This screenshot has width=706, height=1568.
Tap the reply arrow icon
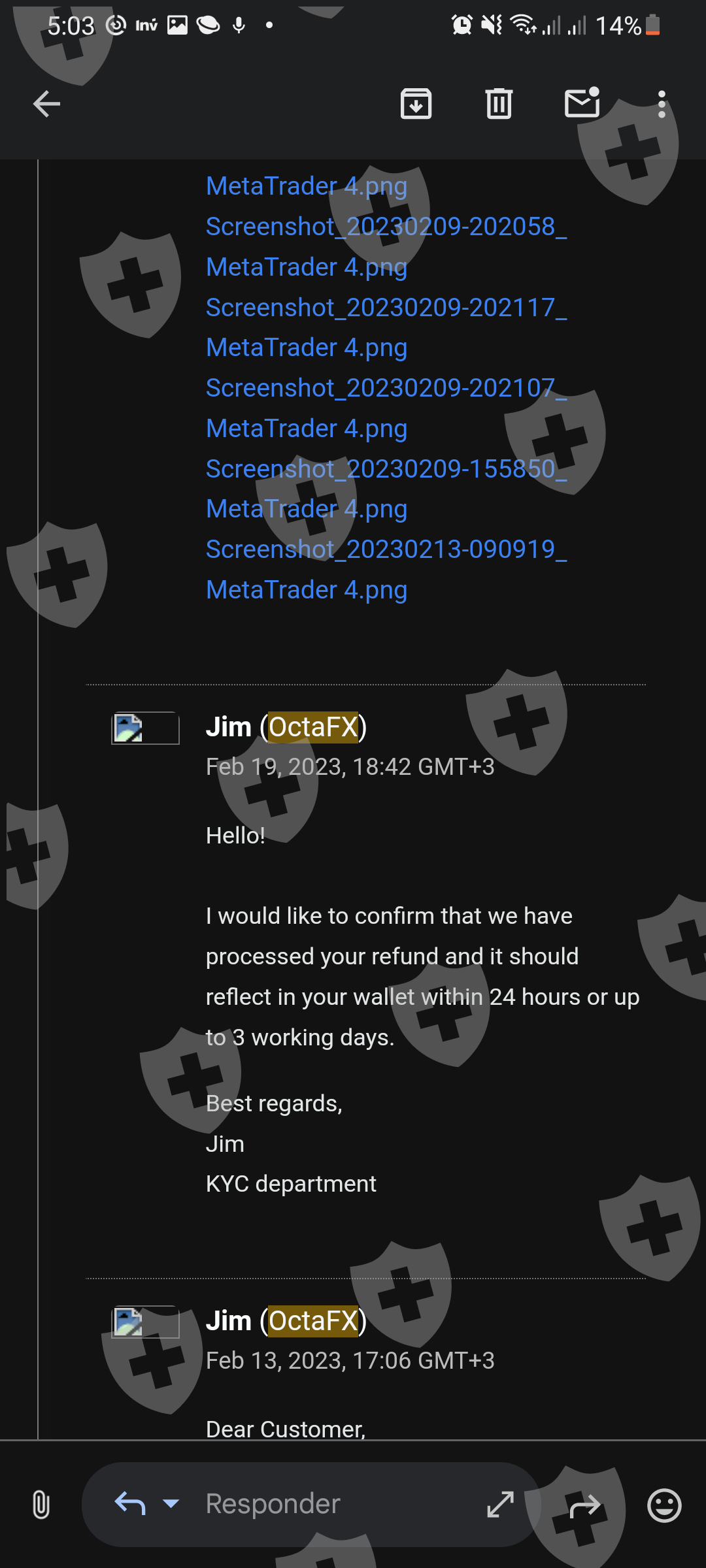(129, 1504)
